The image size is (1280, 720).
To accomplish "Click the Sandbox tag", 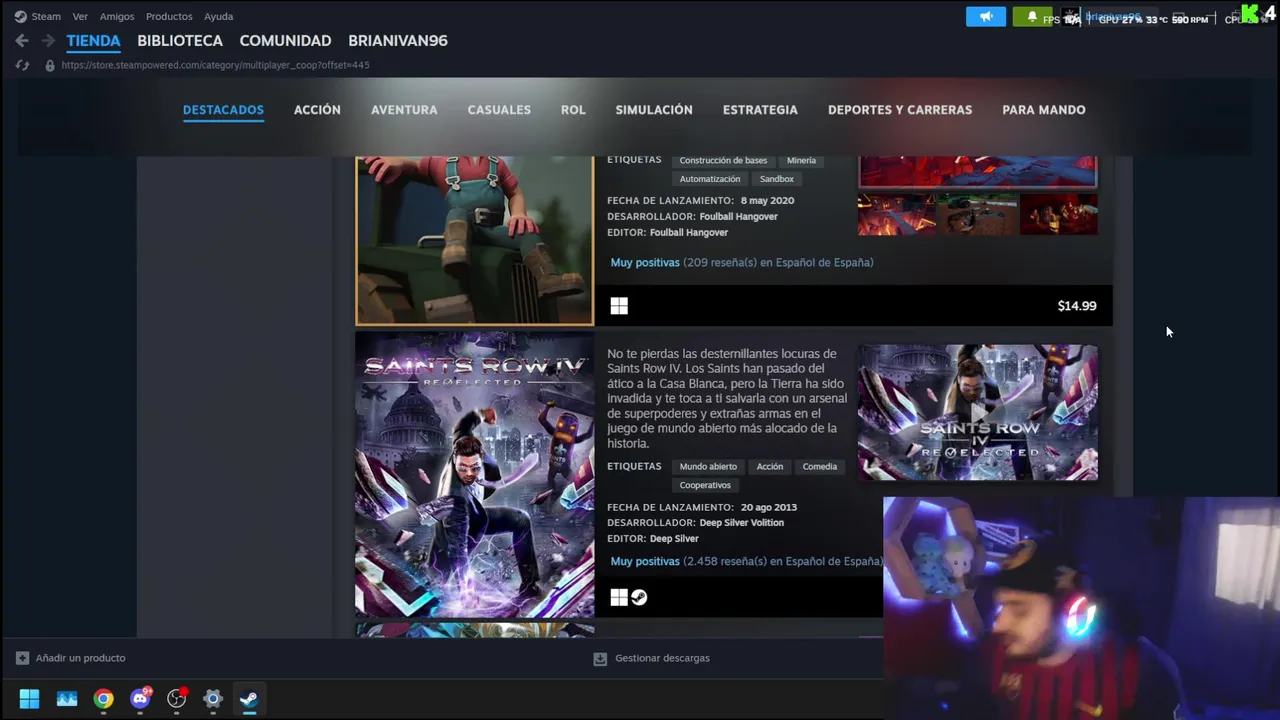I will tap(776, 179).
